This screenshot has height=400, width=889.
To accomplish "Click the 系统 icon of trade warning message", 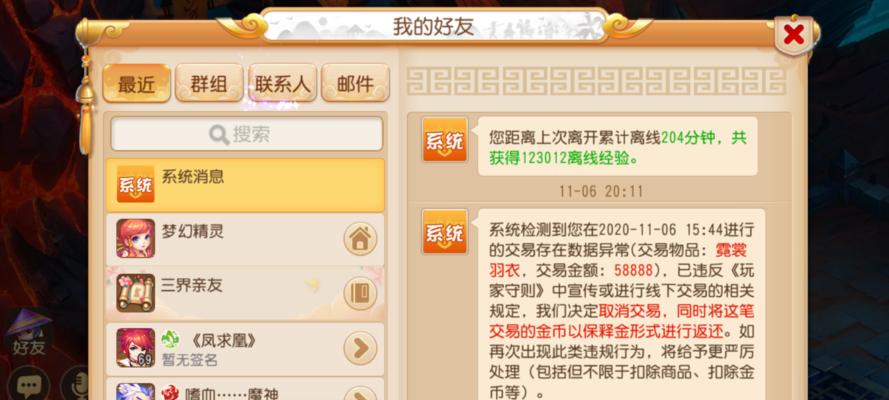I will (x=444, y=231).
